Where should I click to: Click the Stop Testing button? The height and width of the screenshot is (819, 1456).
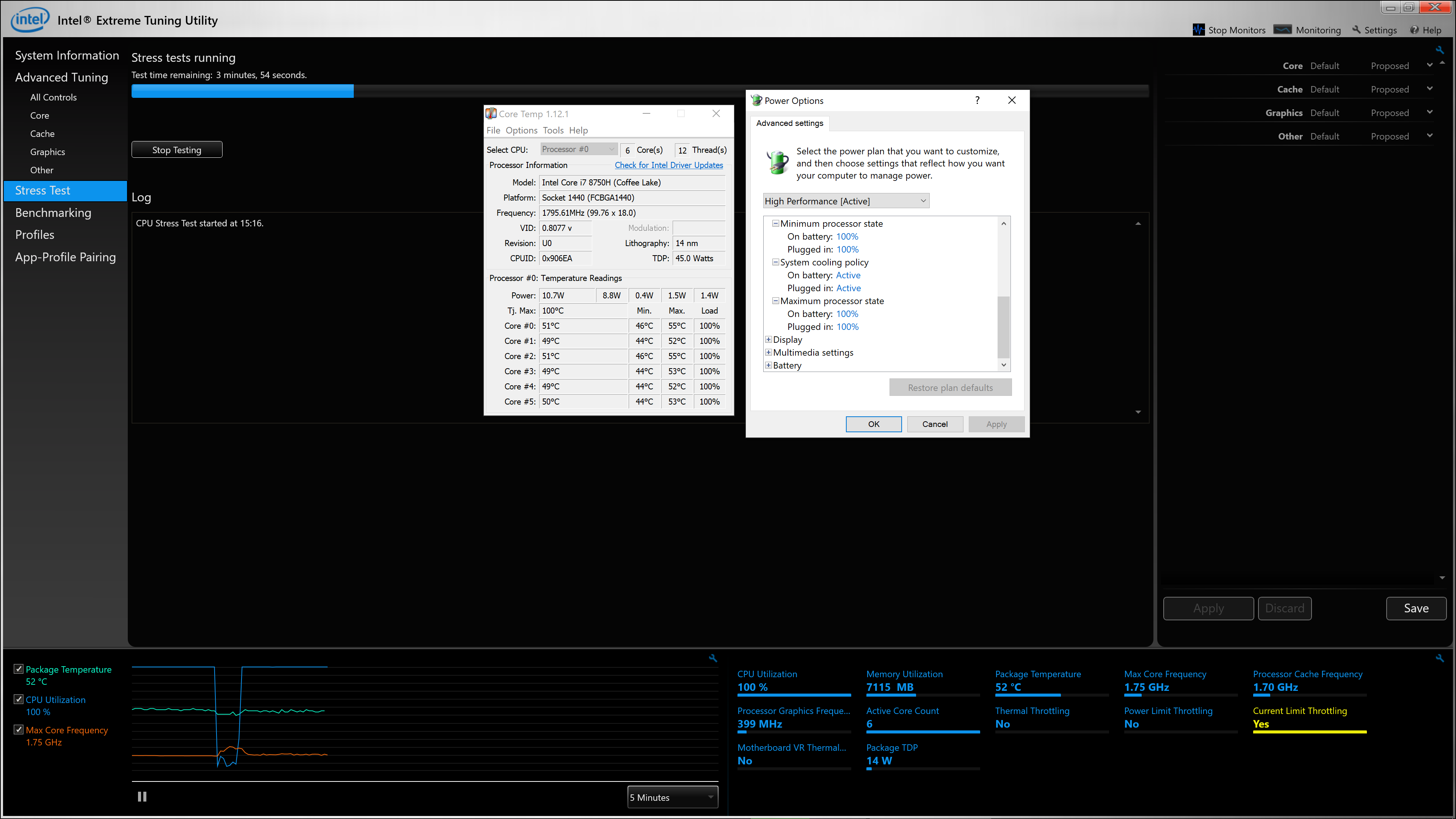pos(176,150)
